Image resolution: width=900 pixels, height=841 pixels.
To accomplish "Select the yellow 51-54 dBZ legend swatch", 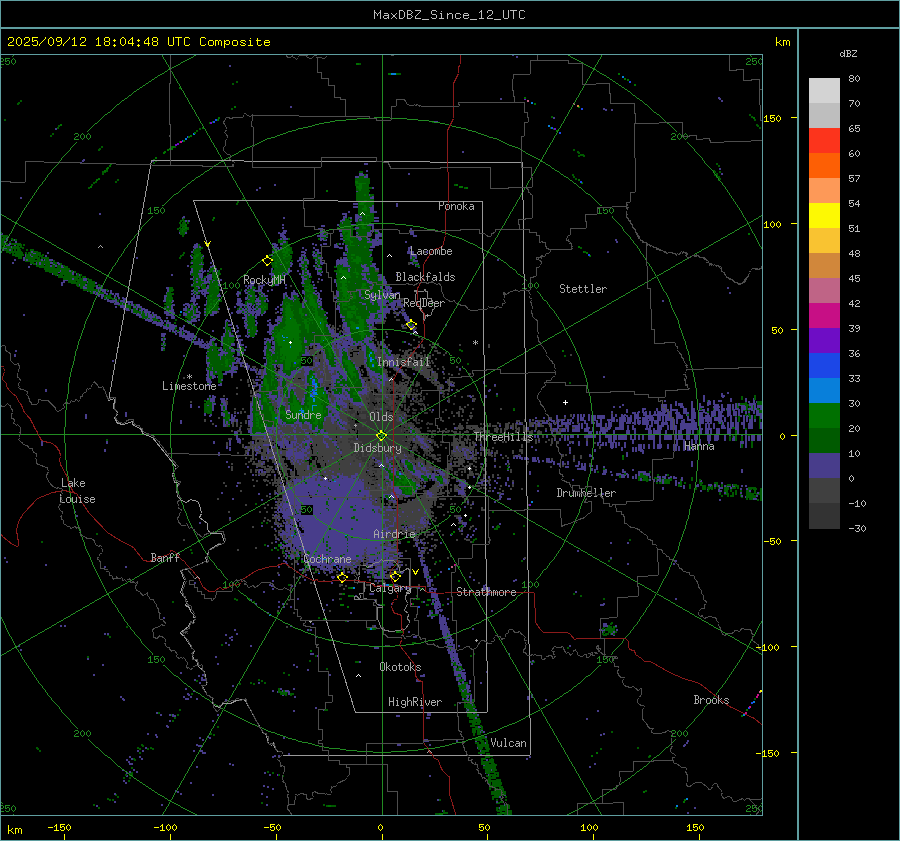I will 824,216.
